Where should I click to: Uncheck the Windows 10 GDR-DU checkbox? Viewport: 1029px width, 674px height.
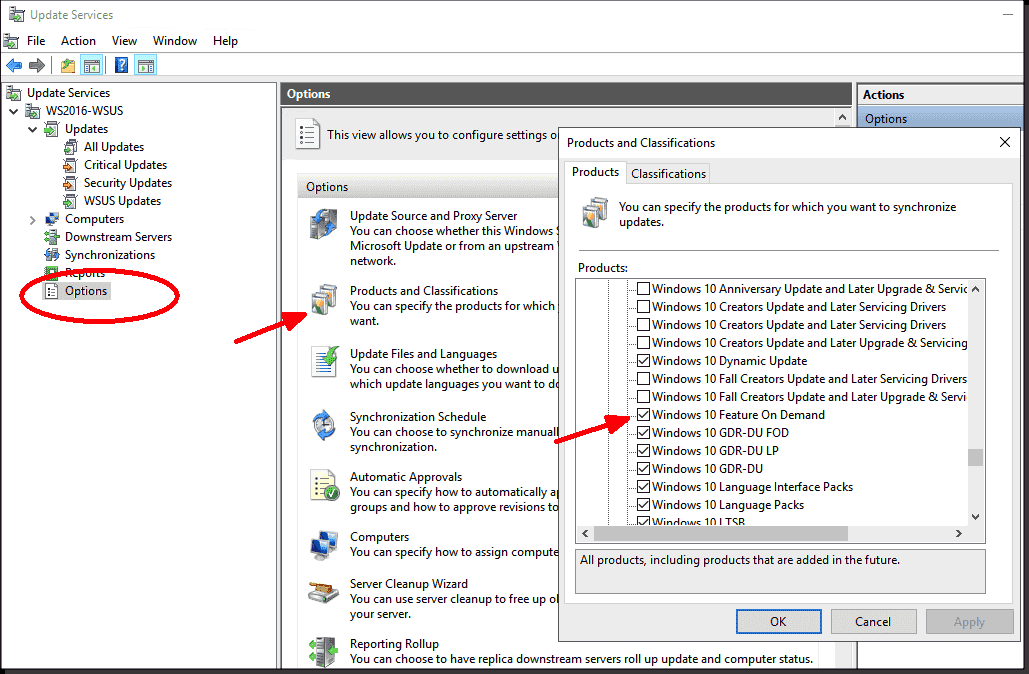[x=644, y=469]
